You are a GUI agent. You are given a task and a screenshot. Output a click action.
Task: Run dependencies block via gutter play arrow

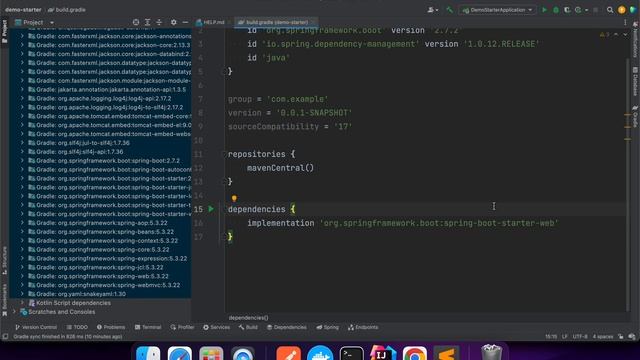(x=211, y=209)
